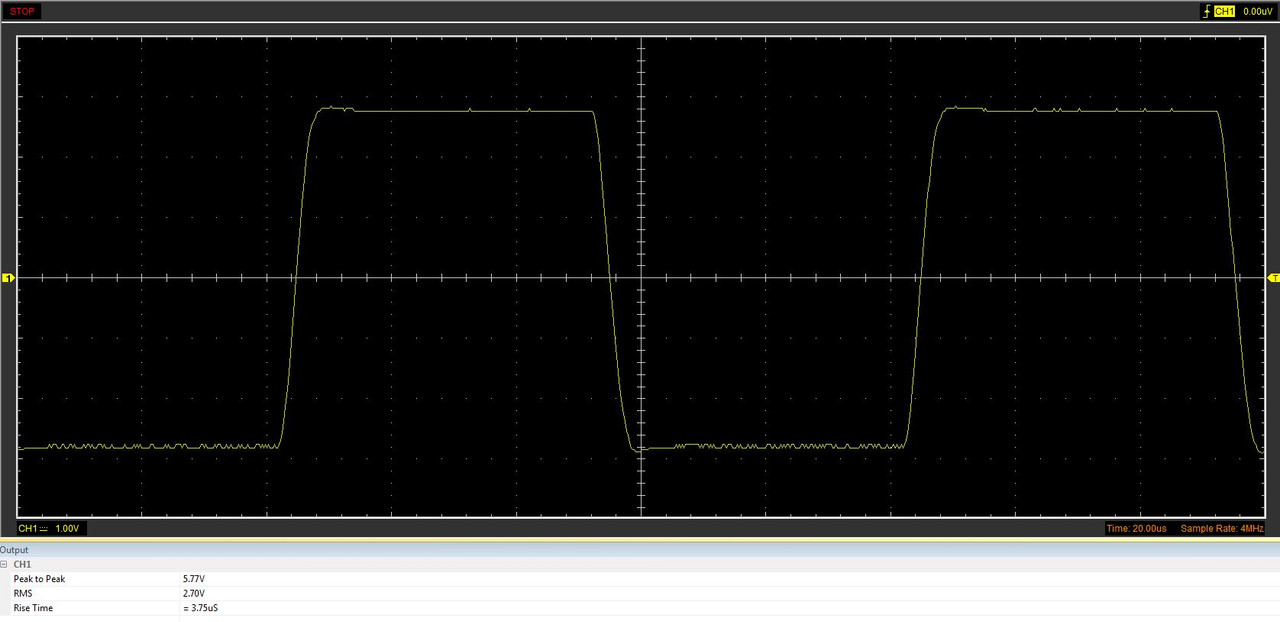The height and width of the screenshot is (622, 1280).
Task: Select the RMS measurement row
Action: pyautogui.click(x=640, y=593)
